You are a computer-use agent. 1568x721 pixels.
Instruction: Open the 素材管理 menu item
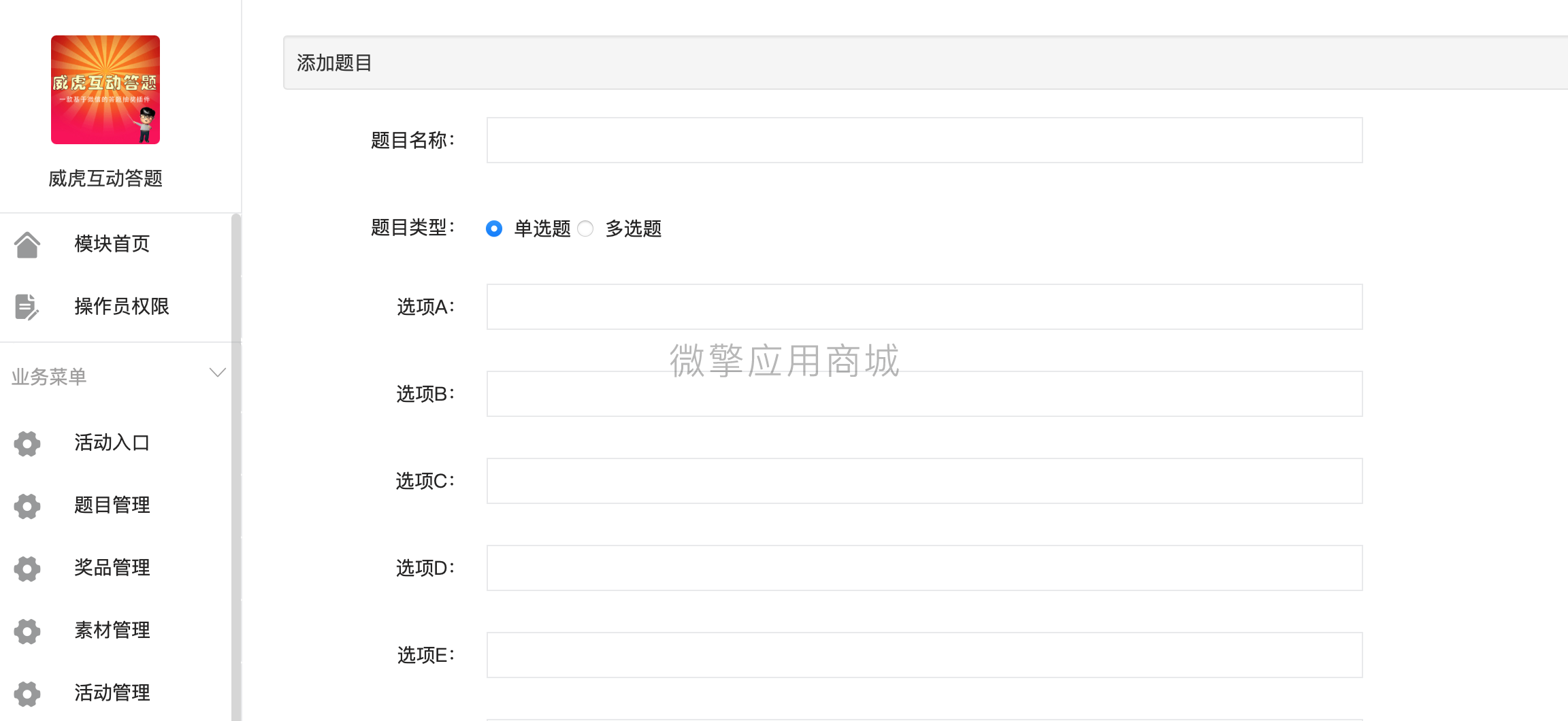112,631
